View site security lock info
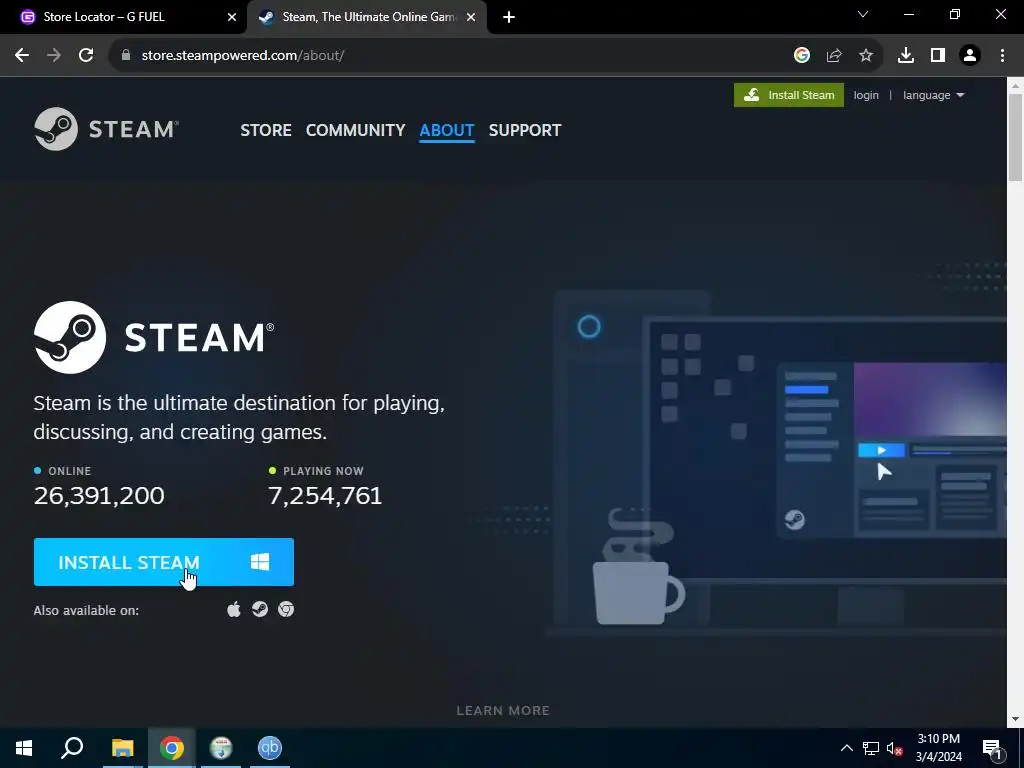The image size is (1024, 768). coord(126,56)
